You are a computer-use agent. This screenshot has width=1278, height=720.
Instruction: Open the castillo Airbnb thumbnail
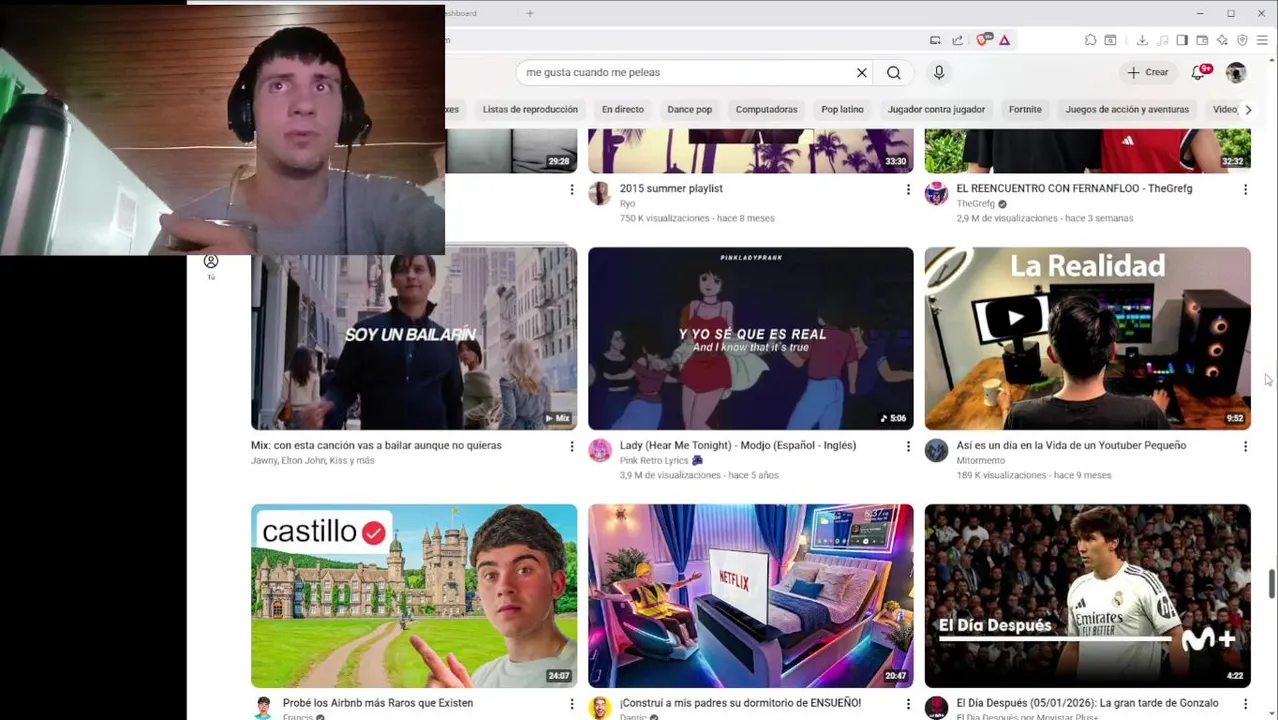point(414,596)
